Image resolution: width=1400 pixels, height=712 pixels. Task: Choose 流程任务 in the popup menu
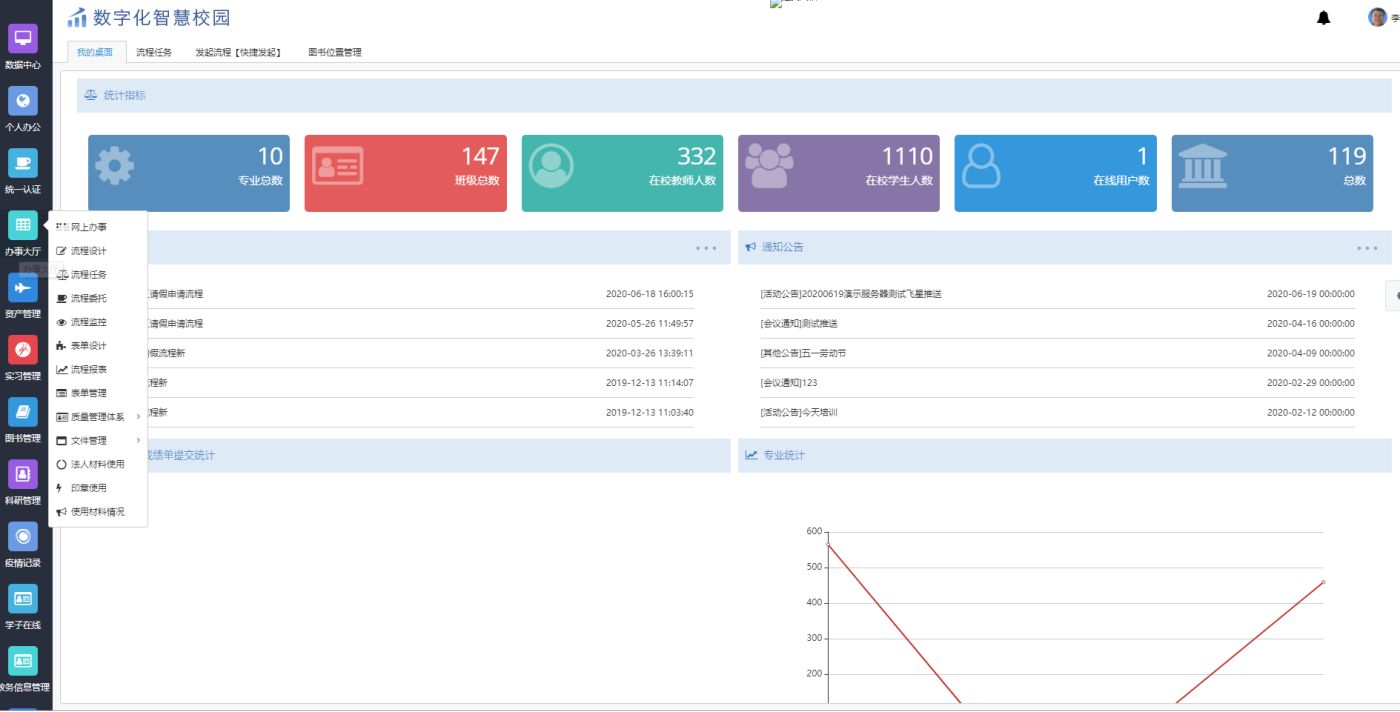tap(98, 275)
